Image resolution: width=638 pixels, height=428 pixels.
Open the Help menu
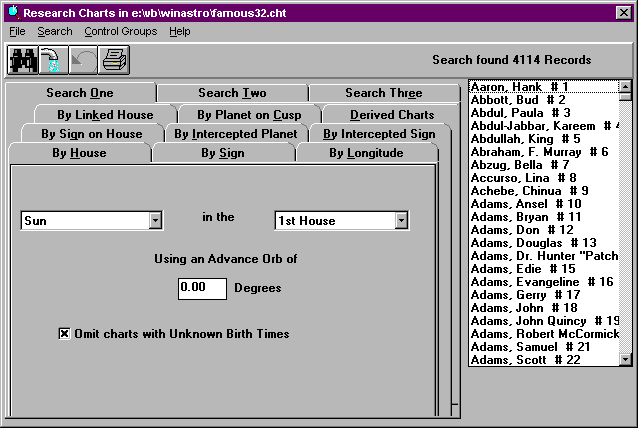coord(180,32)
